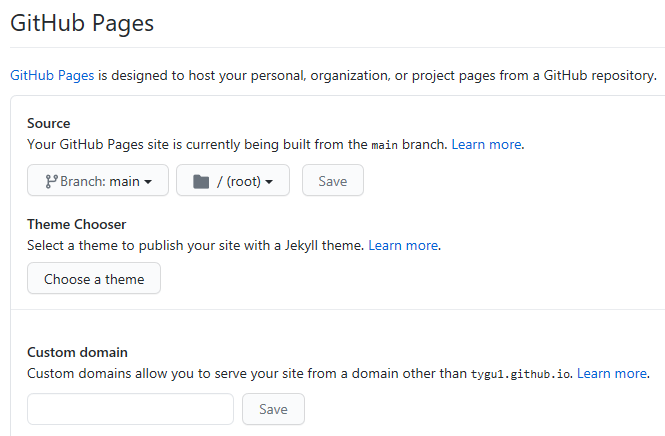Open the blue GitHub Pages link
665x436 pixels.
coord(52,75)
